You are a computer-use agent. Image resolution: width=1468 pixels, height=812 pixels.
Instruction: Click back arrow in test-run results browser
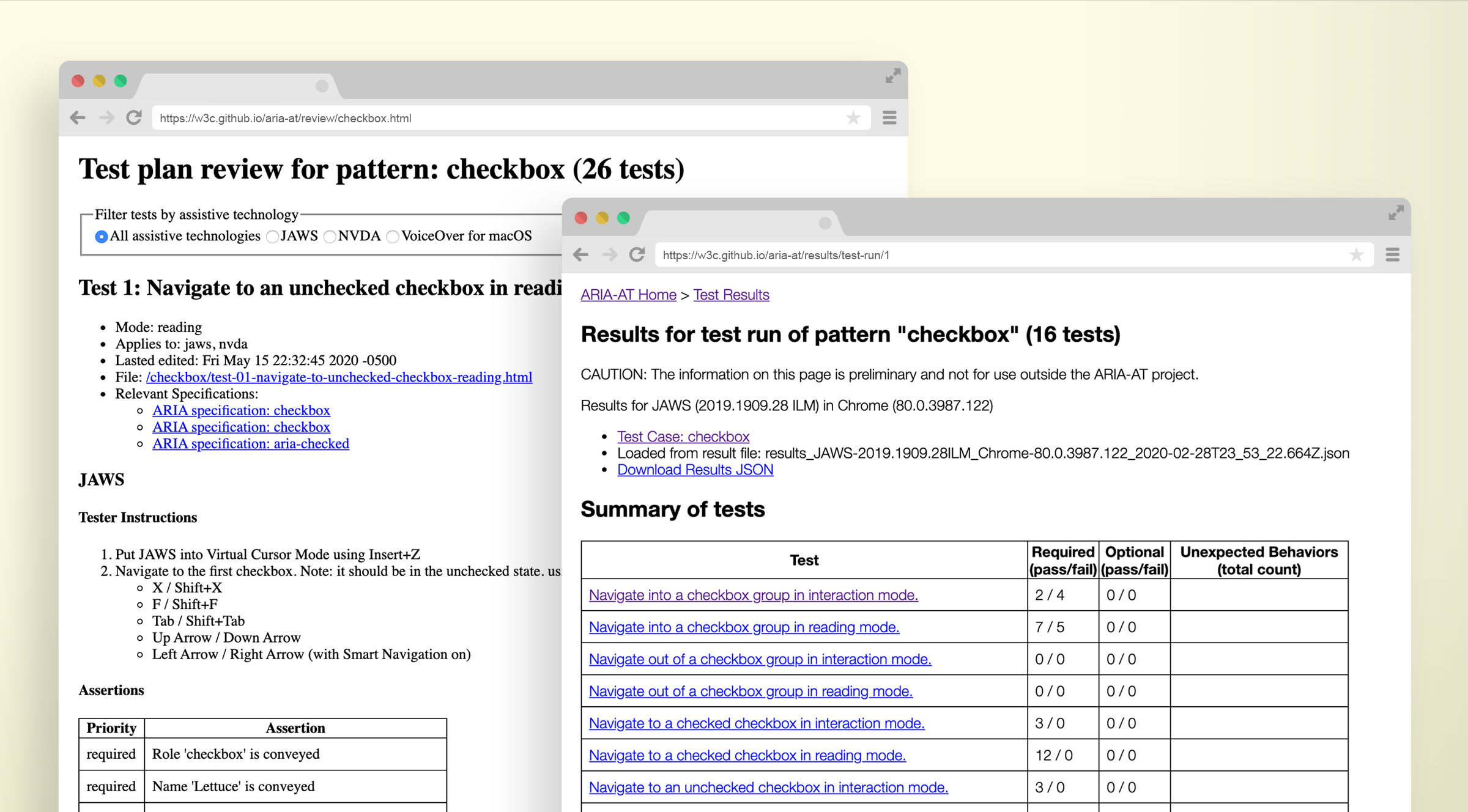coord(581,254)
